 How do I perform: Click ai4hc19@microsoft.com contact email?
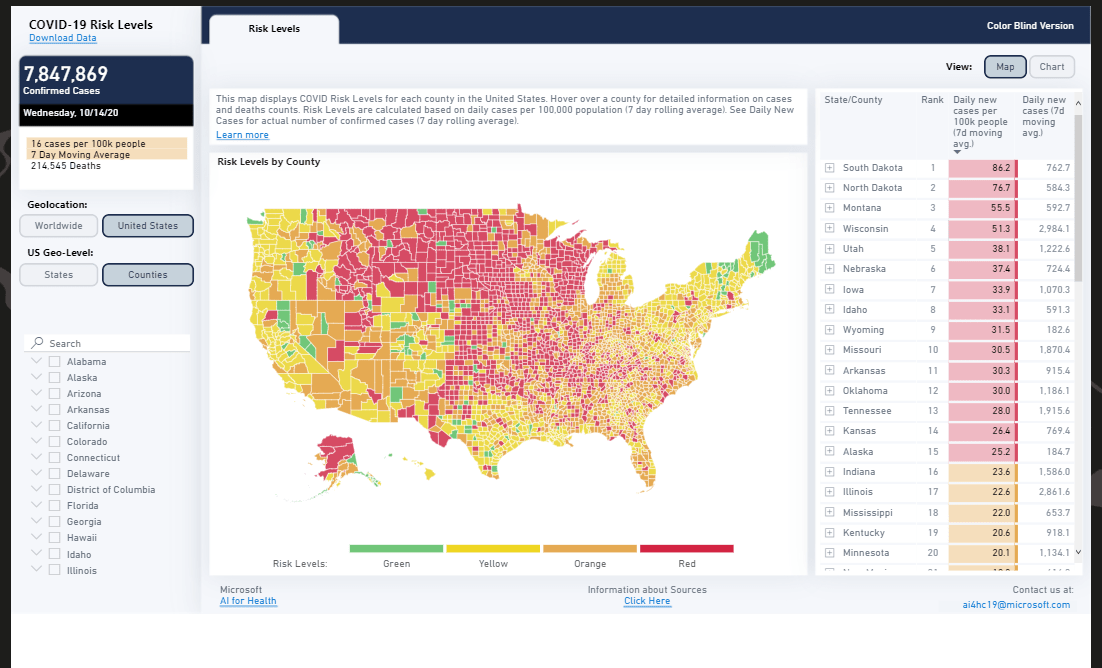1016,605
